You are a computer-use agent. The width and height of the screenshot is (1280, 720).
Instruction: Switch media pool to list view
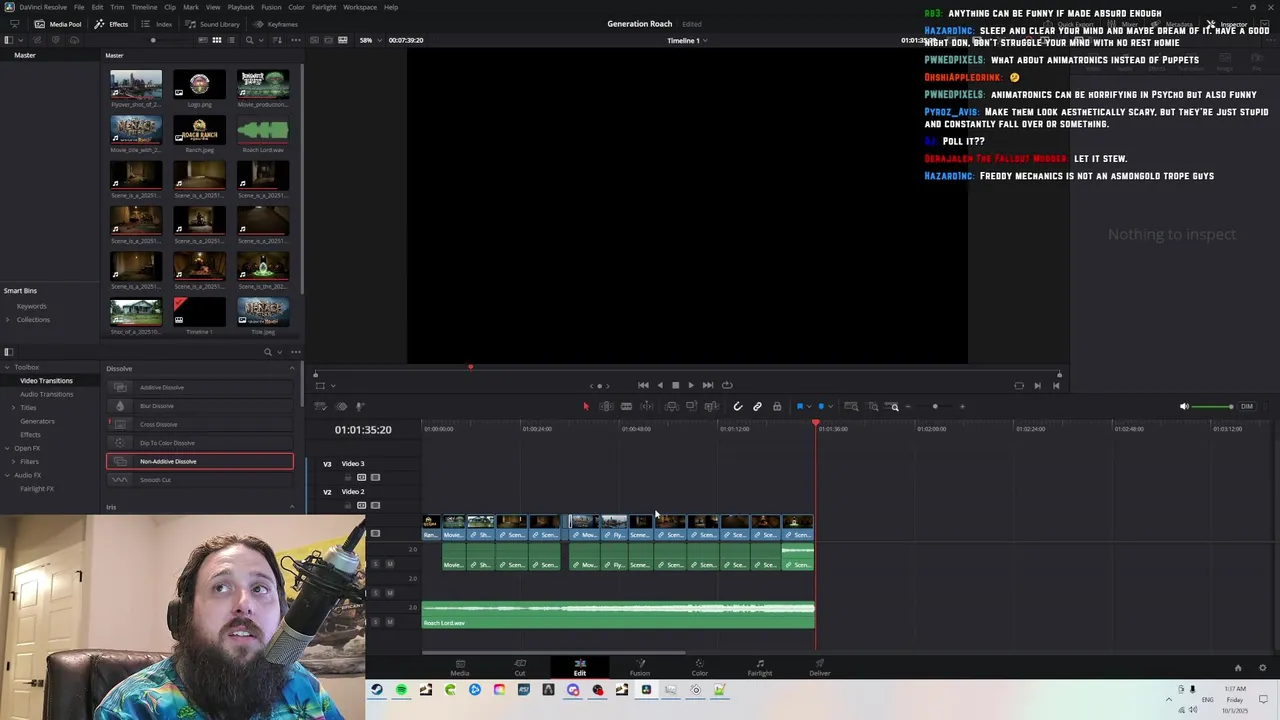point(232,40)
